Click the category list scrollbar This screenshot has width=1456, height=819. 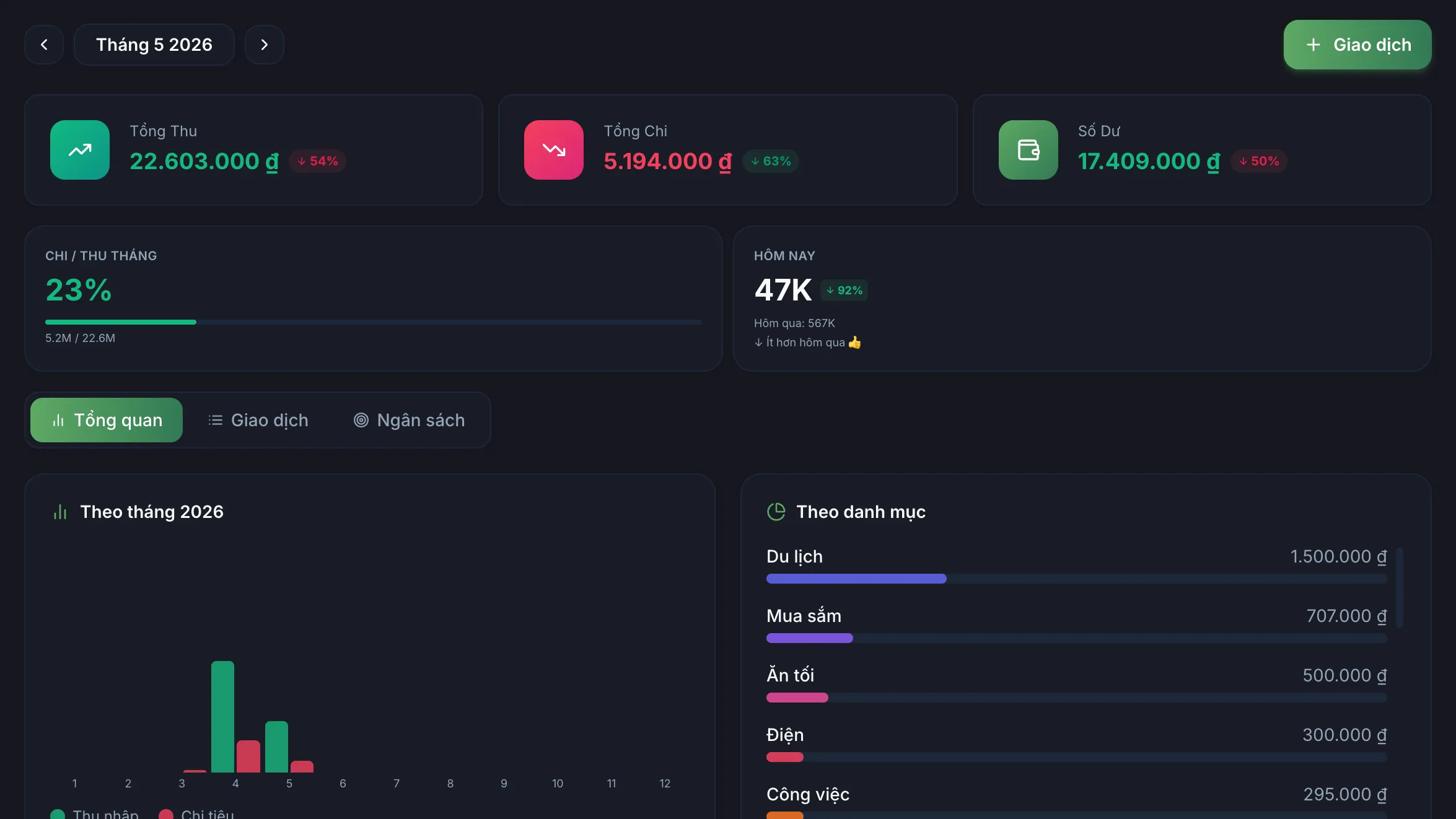1399,587
